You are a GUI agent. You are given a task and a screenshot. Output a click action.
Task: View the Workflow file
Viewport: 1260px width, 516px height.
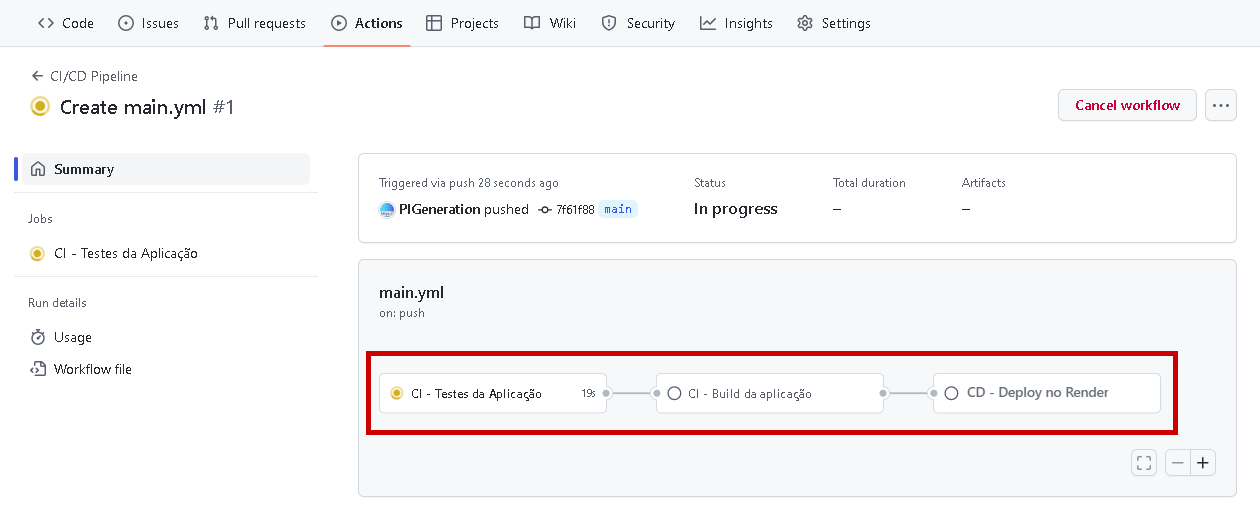92,369
